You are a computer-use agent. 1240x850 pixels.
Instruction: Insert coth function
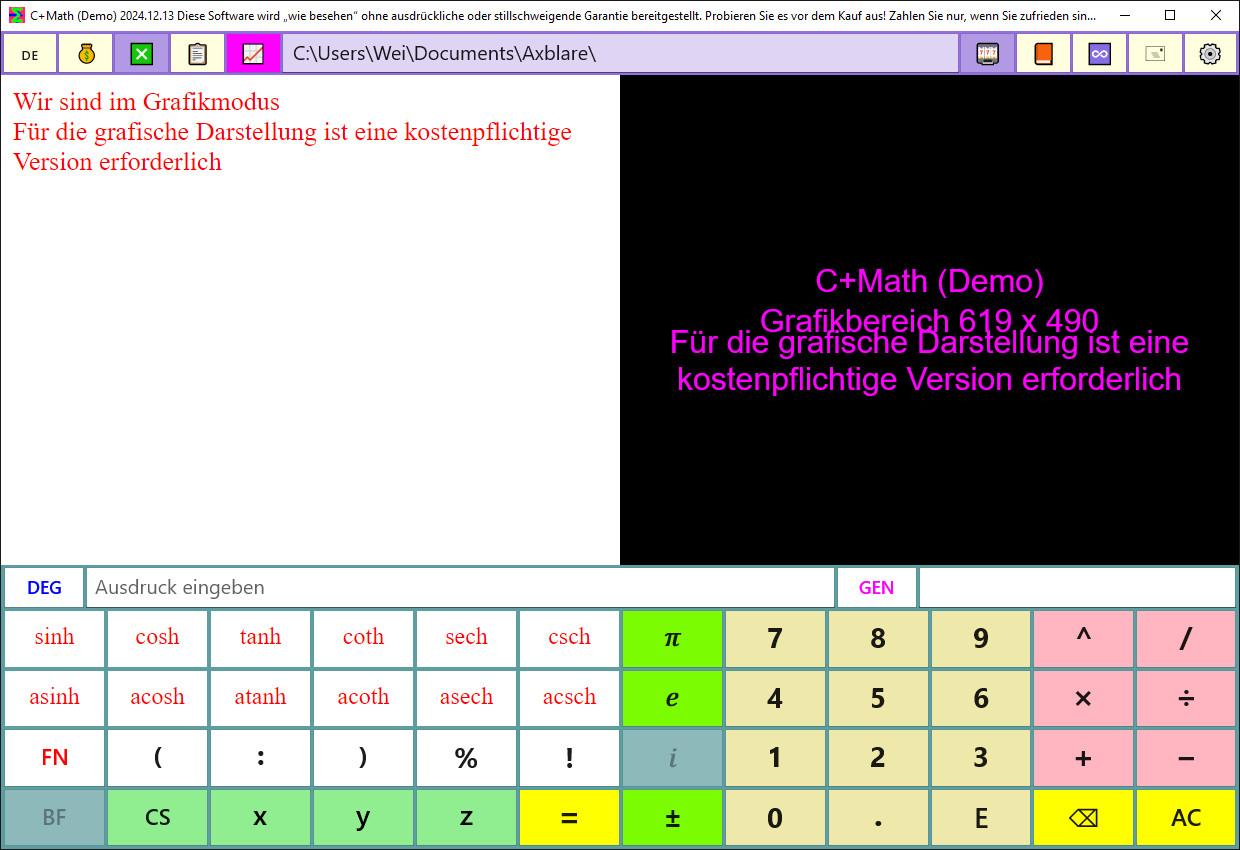coord(363,638)
